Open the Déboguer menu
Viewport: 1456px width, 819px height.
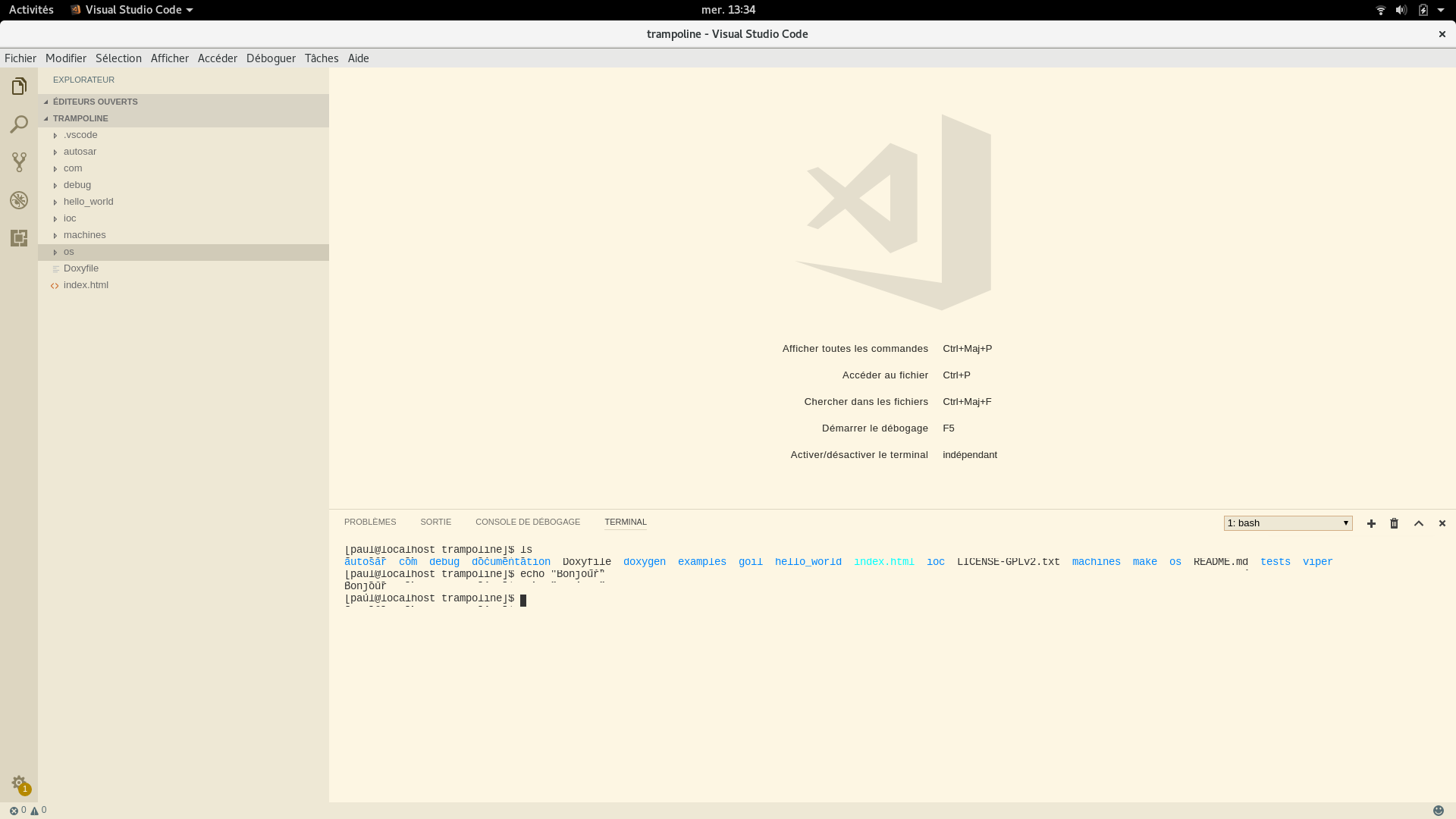pos(271,58)
